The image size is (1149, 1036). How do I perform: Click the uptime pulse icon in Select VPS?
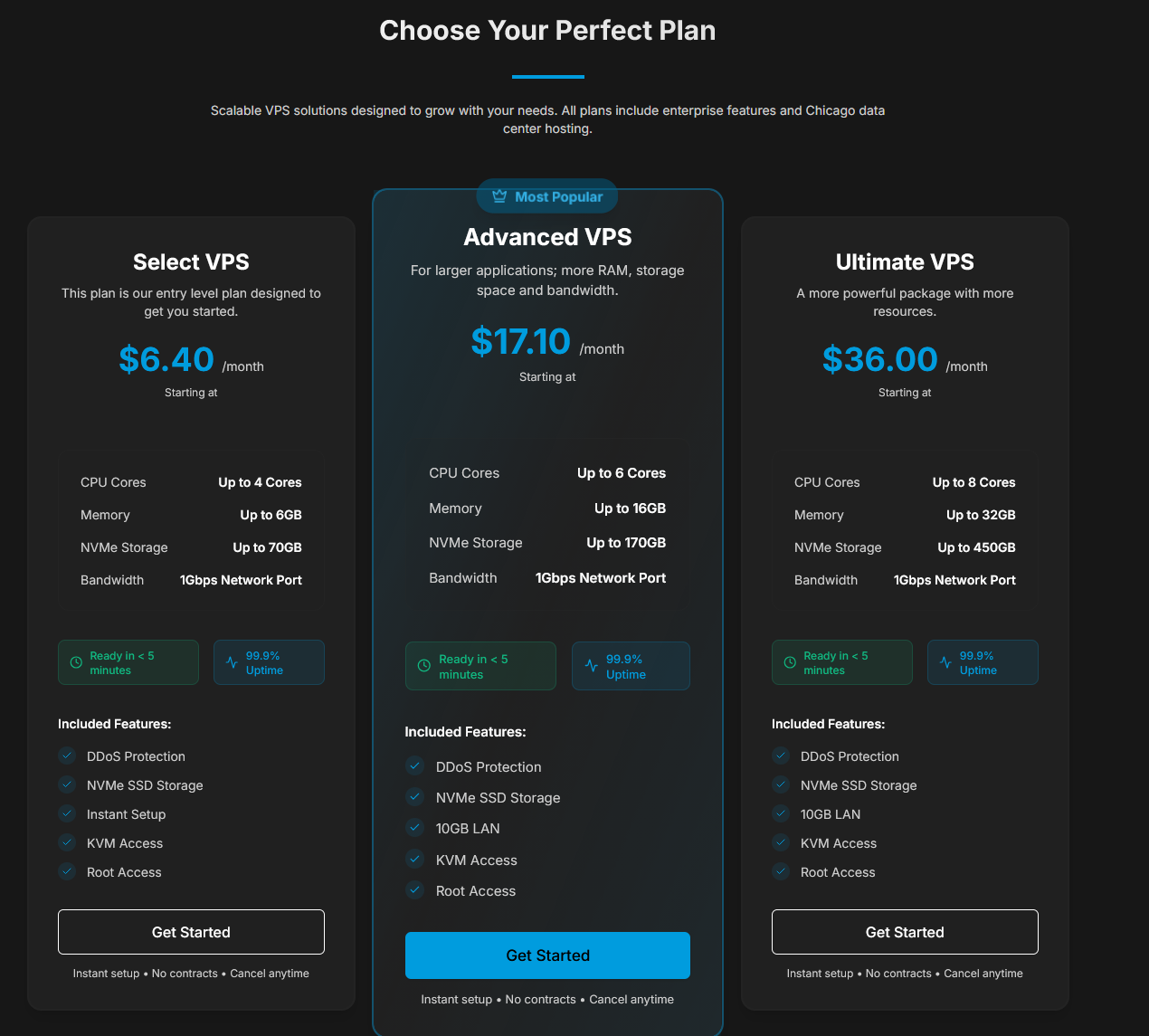[x=232, y=662]
